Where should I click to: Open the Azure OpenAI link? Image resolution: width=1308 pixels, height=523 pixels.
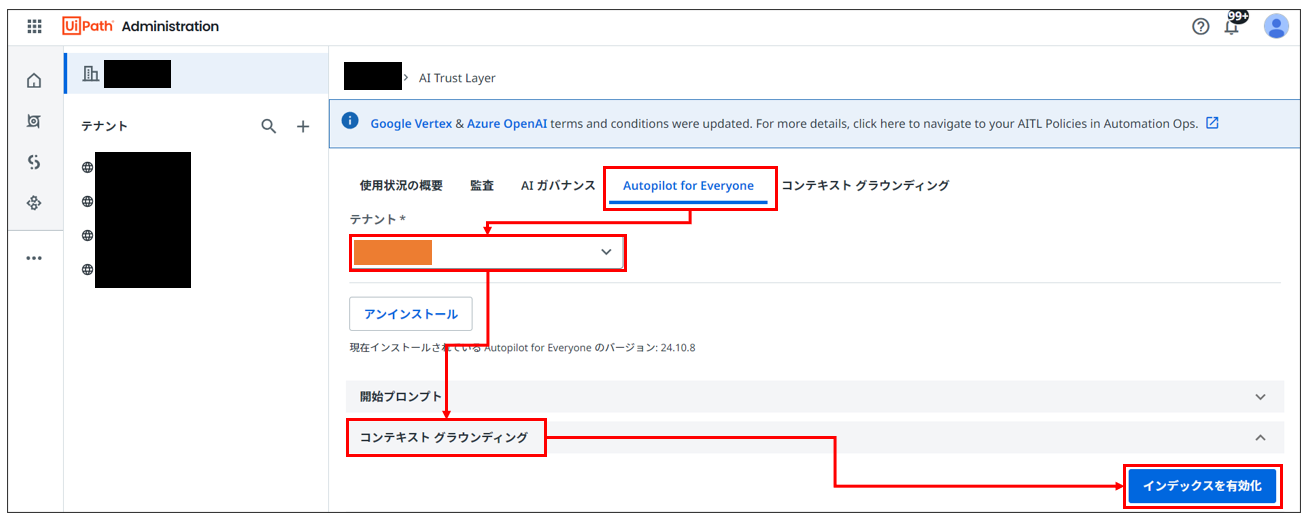(507, 124)
